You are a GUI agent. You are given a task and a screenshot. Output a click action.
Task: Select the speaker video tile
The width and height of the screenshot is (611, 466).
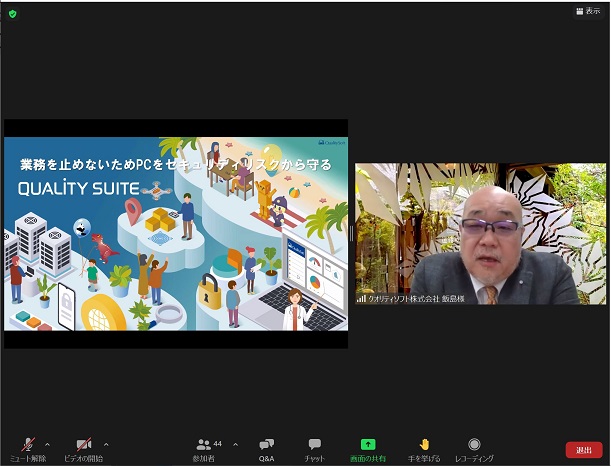tap(480, 233)
